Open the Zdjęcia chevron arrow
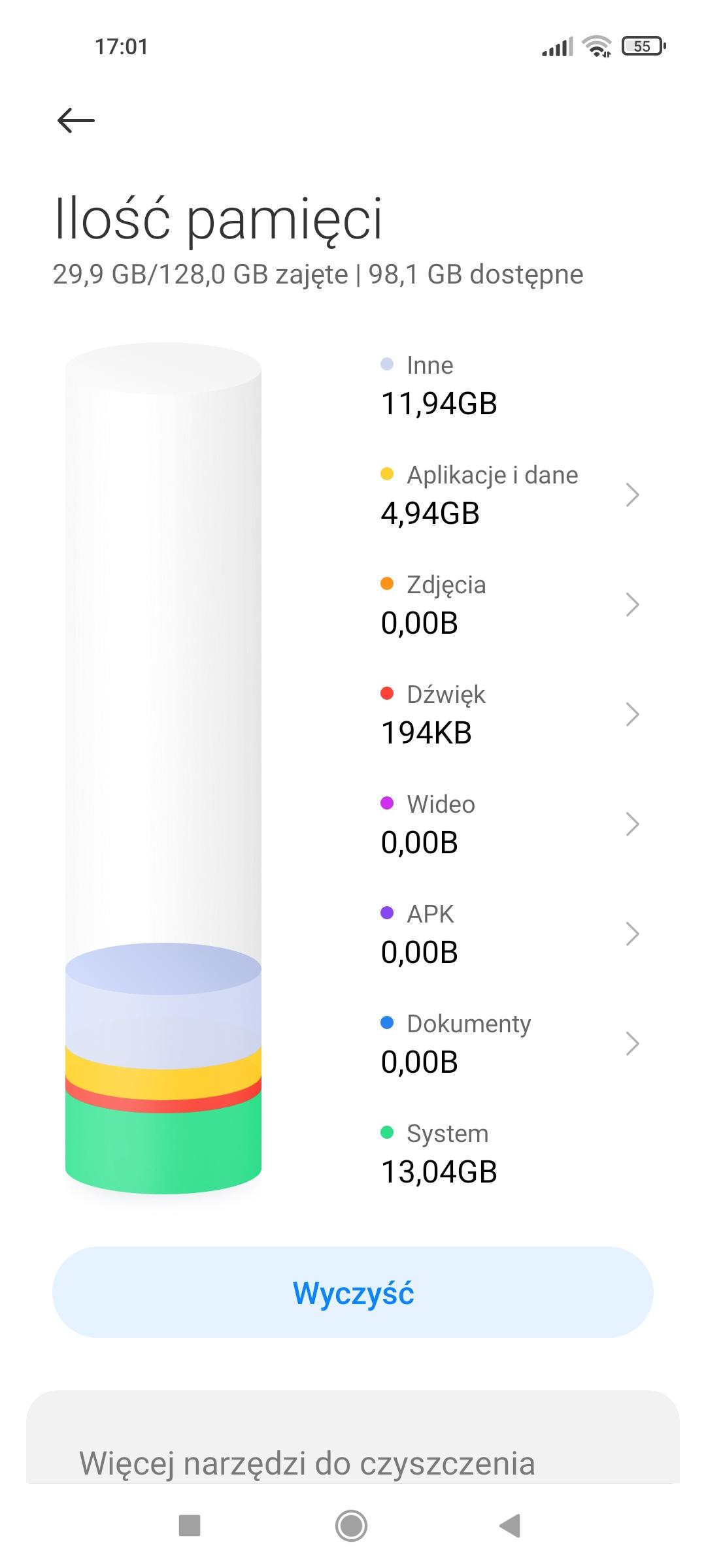 631,604
